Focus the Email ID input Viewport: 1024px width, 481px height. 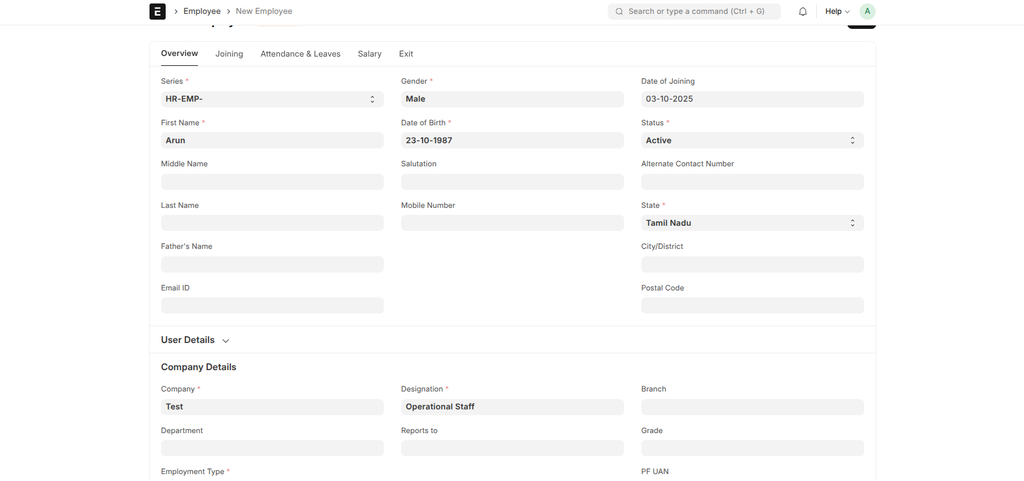pyautogui.click(x=272, y=306)
